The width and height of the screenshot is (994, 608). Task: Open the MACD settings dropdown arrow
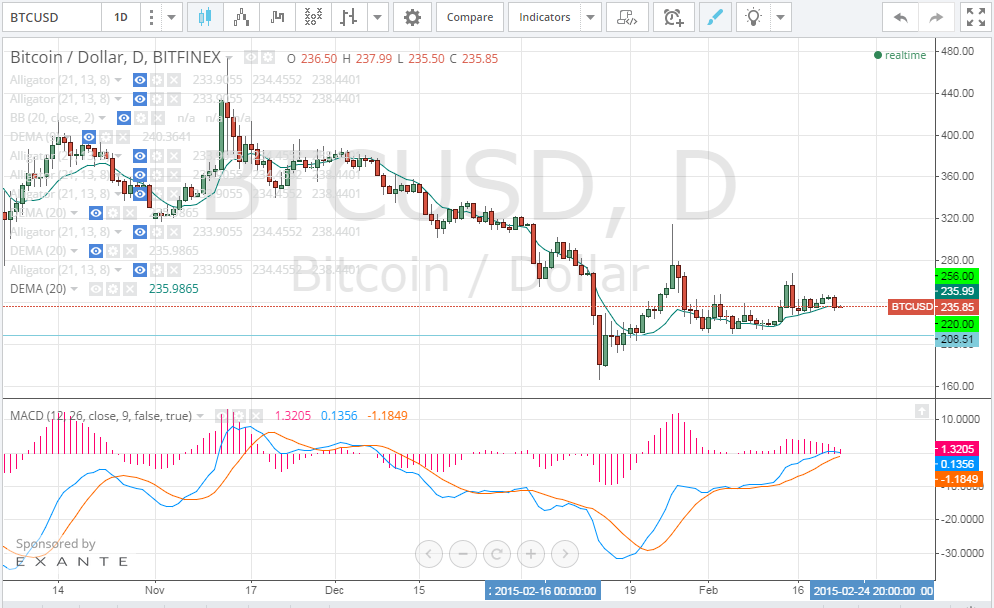[x=199, y=415]
